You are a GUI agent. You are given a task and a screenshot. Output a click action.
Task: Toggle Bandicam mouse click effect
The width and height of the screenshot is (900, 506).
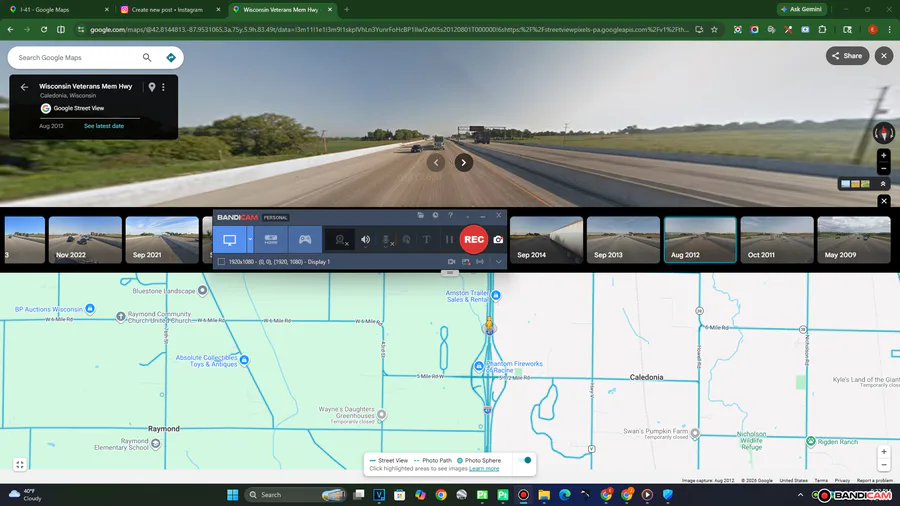point(406,240)
